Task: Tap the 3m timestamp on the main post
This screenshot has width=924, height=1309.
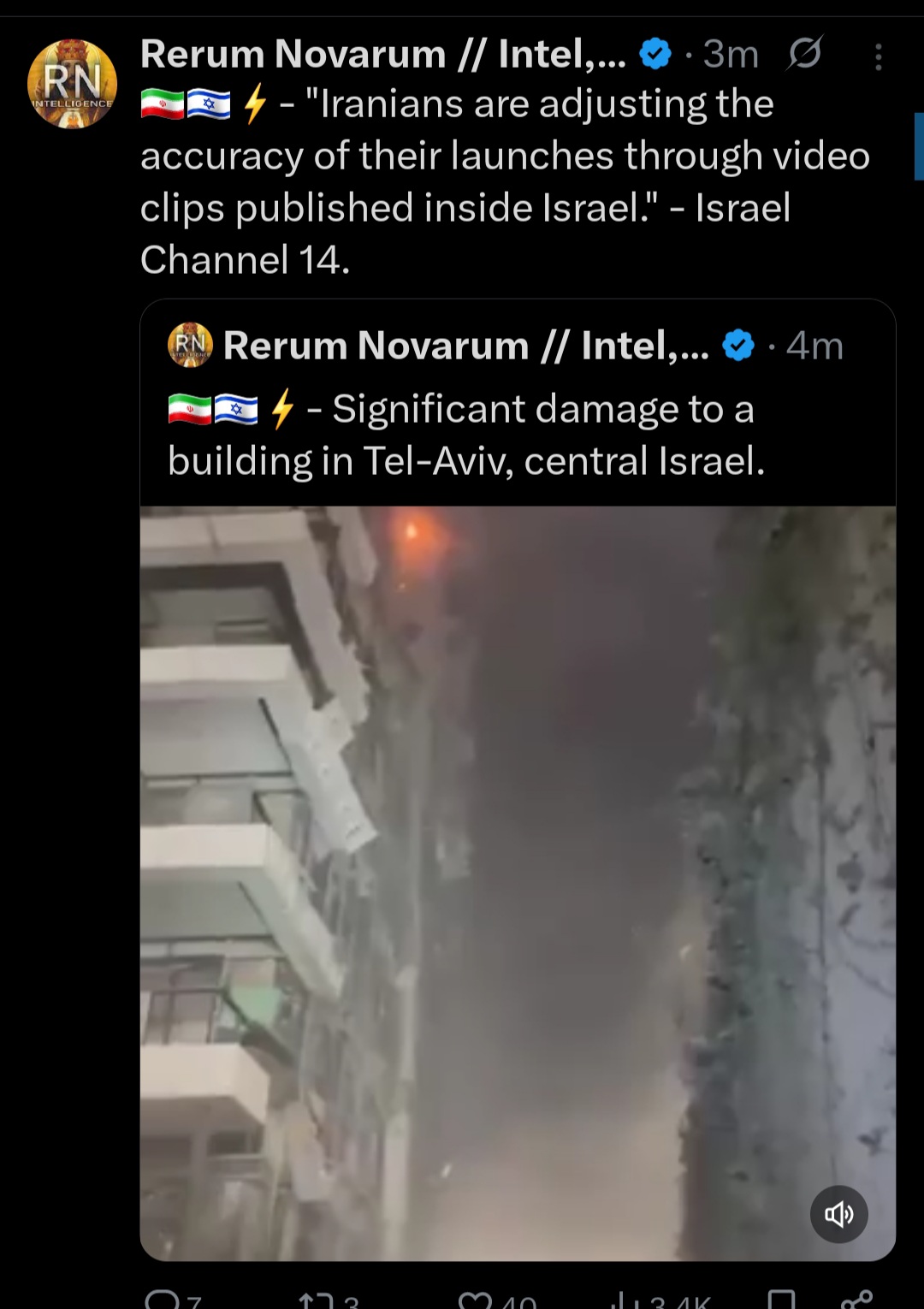Action: pos(731,54)
